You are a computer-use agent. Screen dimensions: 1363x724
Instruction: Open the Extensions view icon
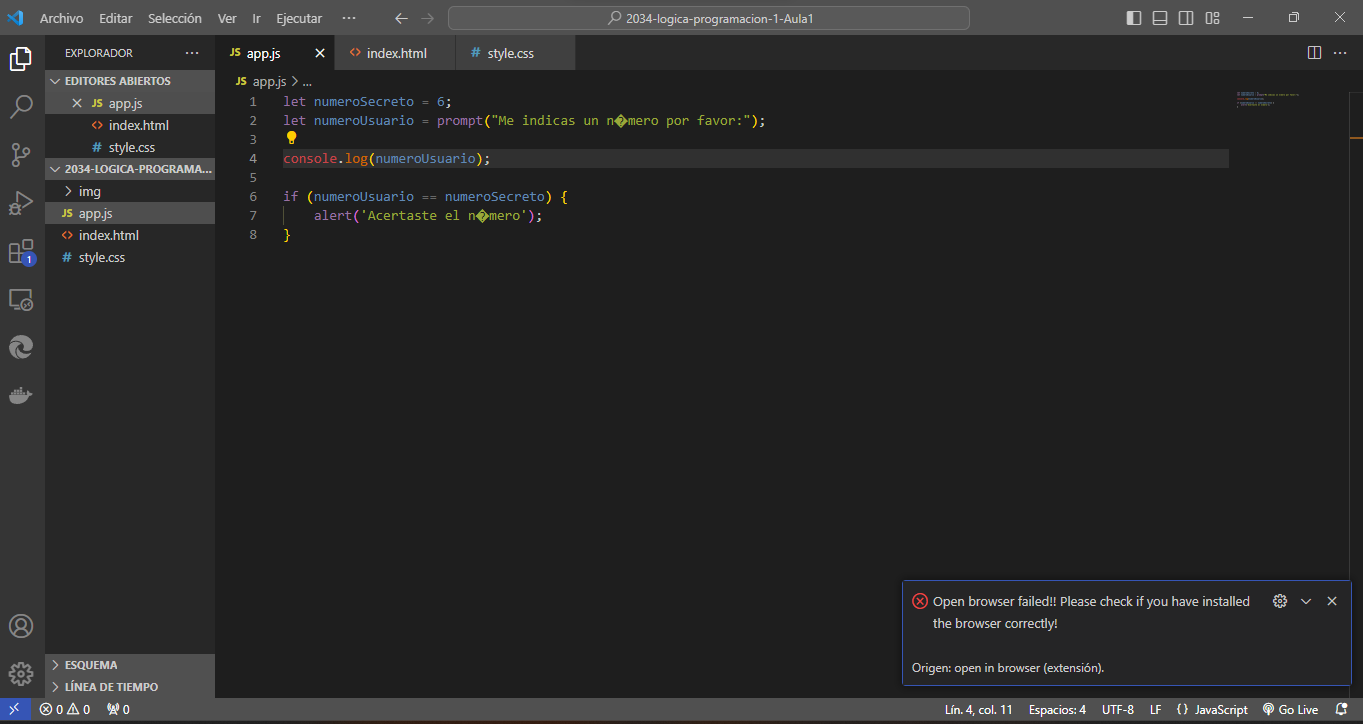[21, 252]
